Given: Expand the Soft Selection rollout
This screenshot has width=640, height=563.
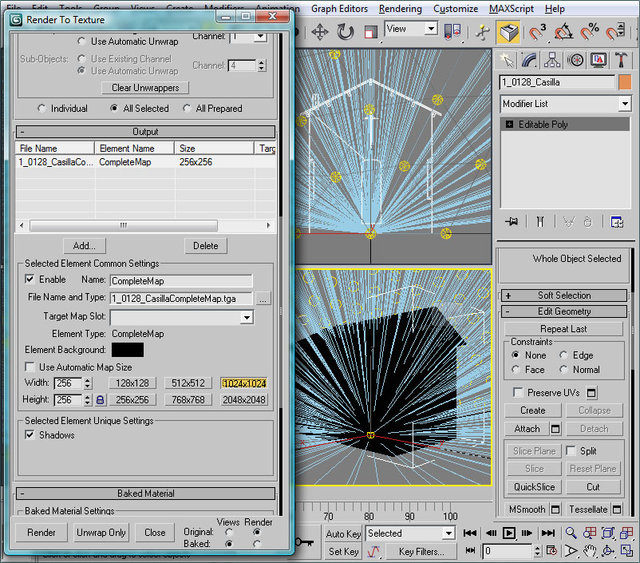Looking at the screenshot, I should point(565,295).
